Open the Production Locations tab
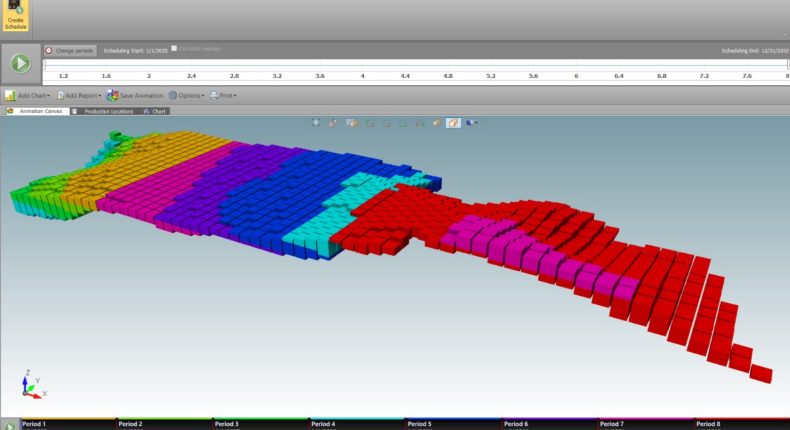The image size is (790, 430). [103, 111]
